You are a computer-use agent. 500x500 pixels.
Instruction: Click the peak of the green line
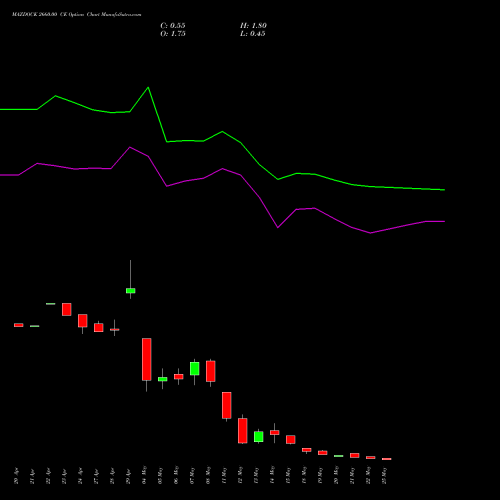[148, 88]
